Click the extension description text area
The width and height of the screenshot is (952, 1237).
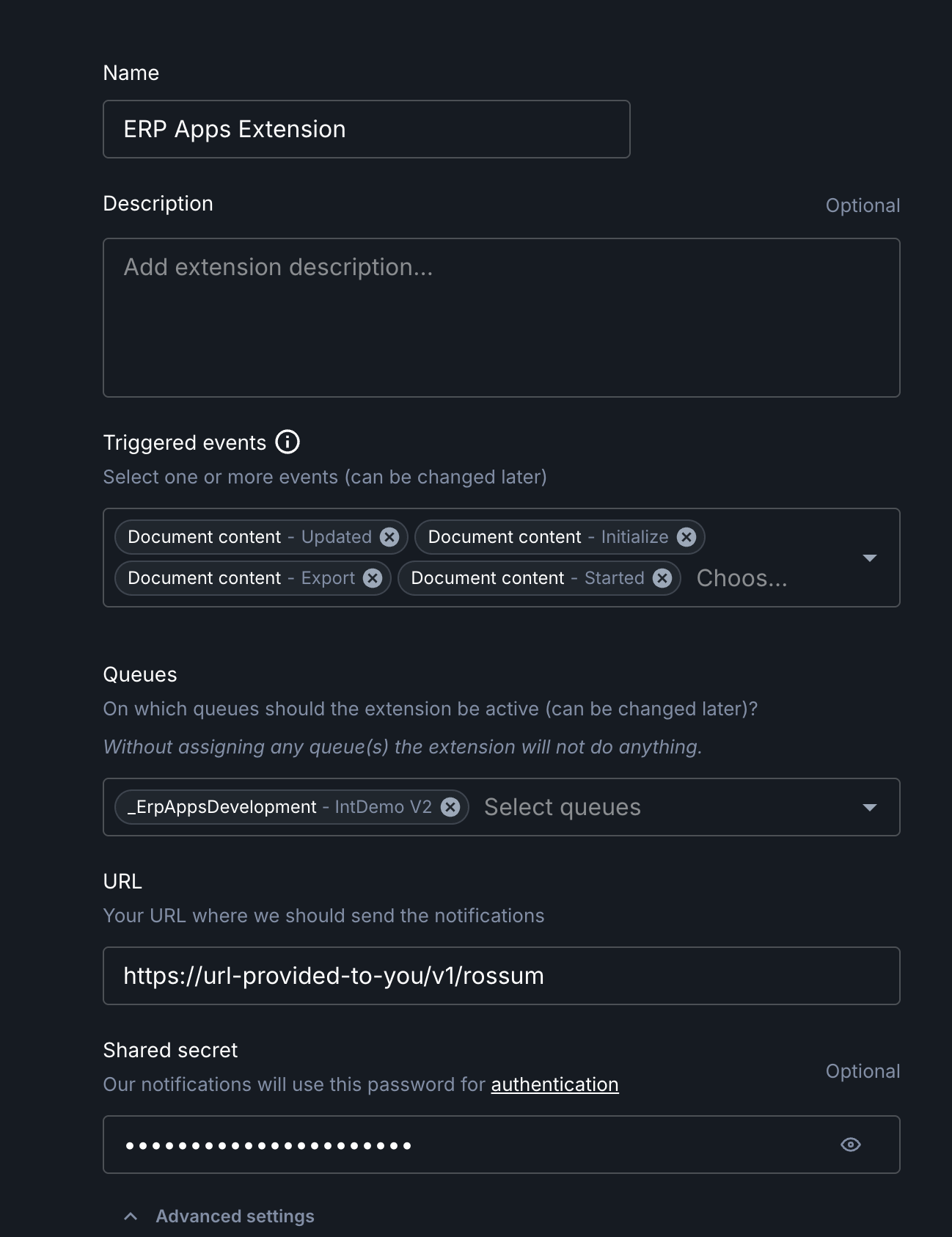[501, 315]
